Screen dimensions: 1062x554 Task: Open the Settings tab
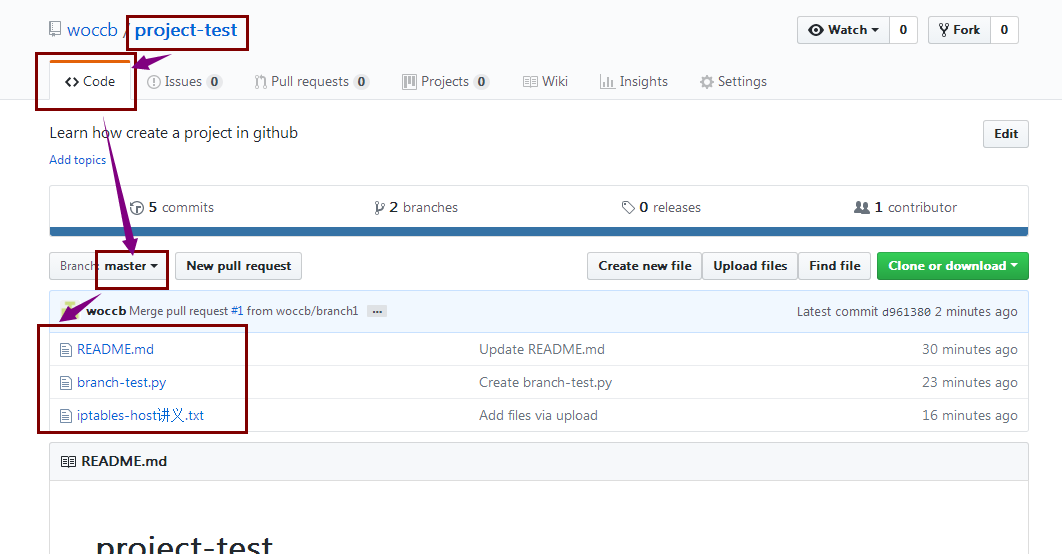734,81
